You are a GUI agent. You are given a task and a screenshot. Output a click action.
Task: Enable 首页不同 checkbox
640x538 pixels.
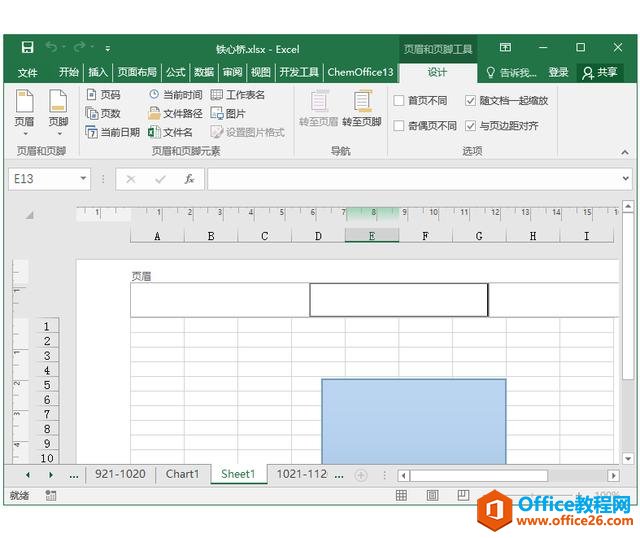[x=399, y=100]
